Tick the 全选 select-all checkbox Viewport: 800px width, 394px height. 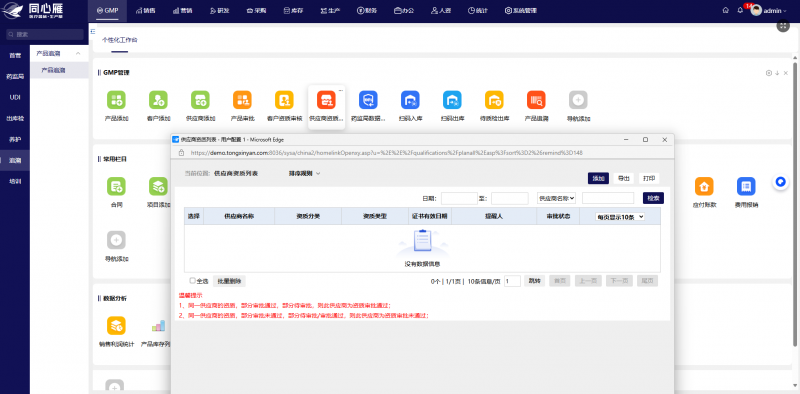pyautogui.click(x=192, y=281)
